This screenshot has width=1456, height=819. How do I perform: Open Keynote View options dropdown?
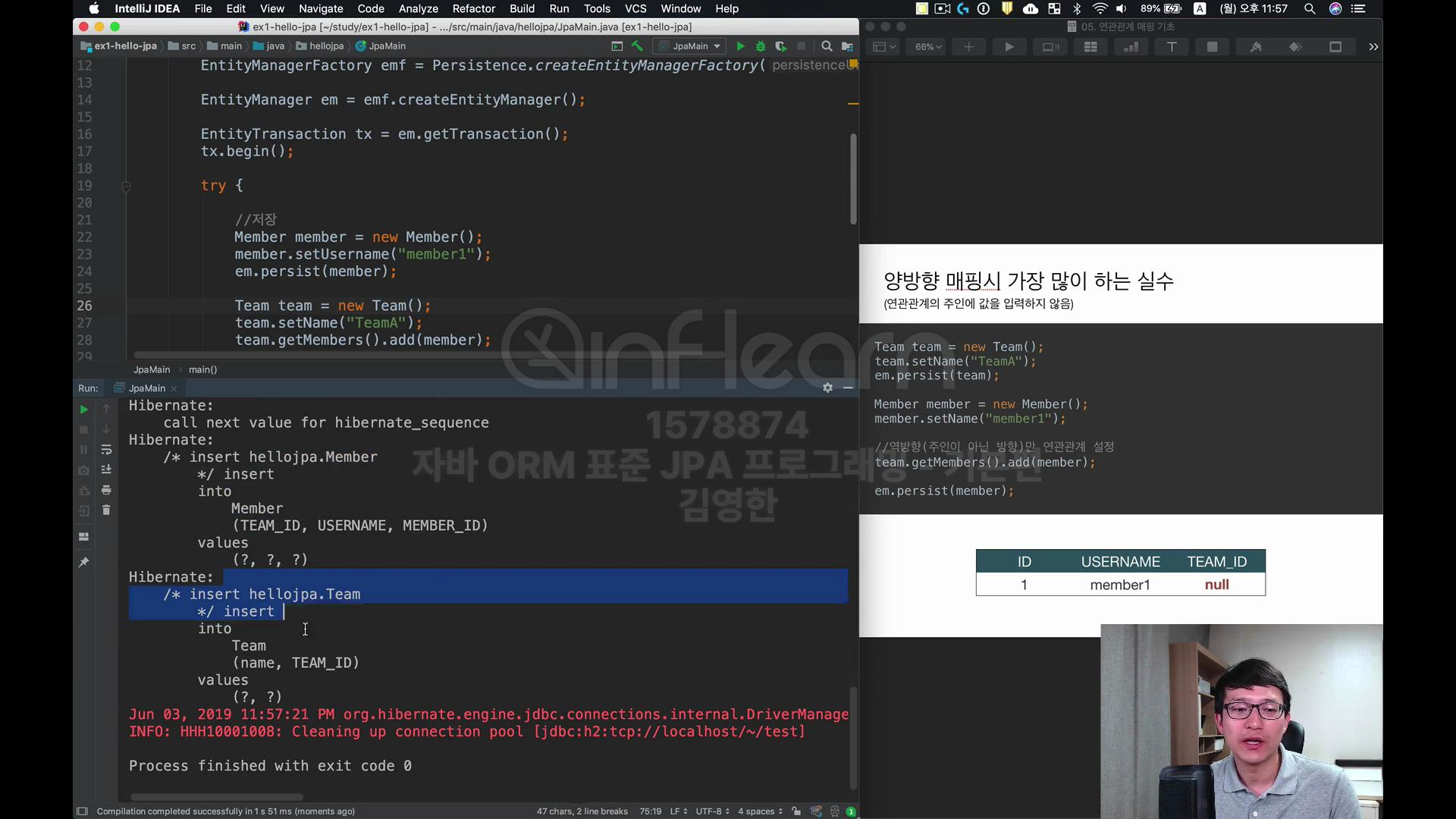(884, 47)
